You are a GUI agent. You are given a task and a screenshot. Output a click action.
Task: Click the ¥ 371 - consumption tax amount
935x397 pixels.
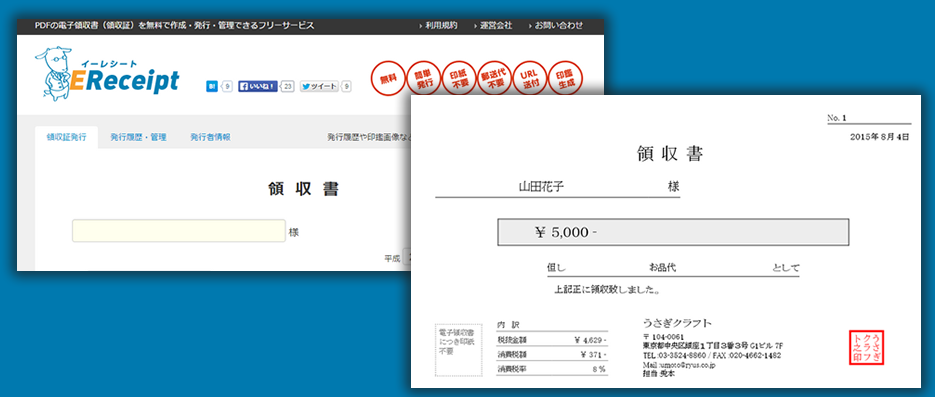click(594, 355)
